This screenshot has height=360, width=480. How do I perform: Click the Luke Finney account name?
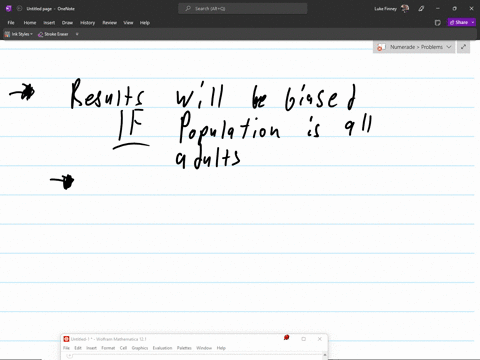(x=385, y=9)
